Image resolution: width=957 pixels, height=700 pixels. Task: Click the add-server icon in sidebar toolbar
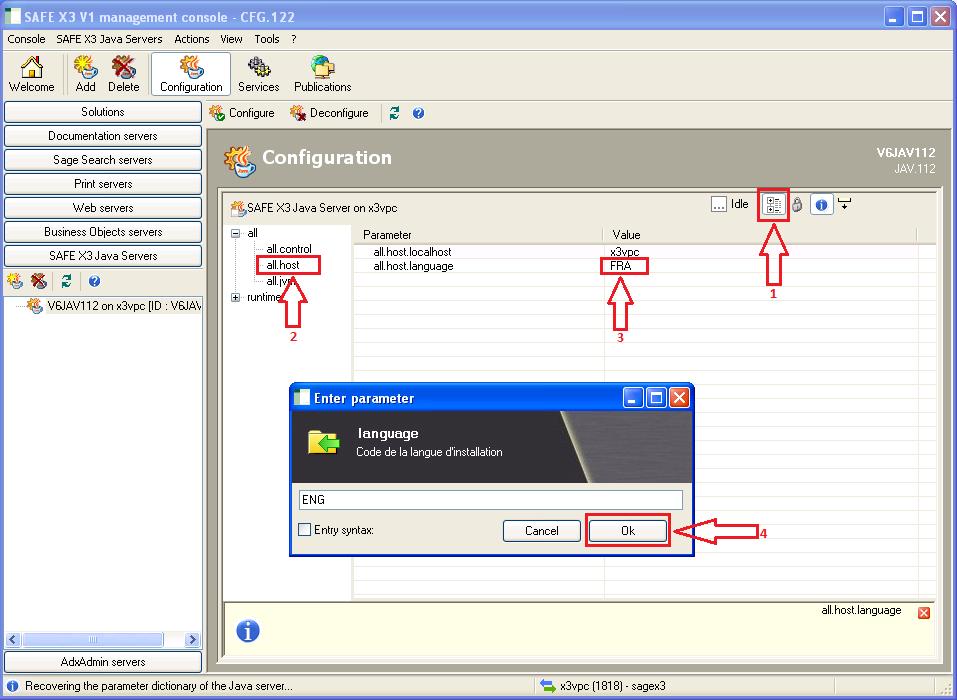(15, 281)
